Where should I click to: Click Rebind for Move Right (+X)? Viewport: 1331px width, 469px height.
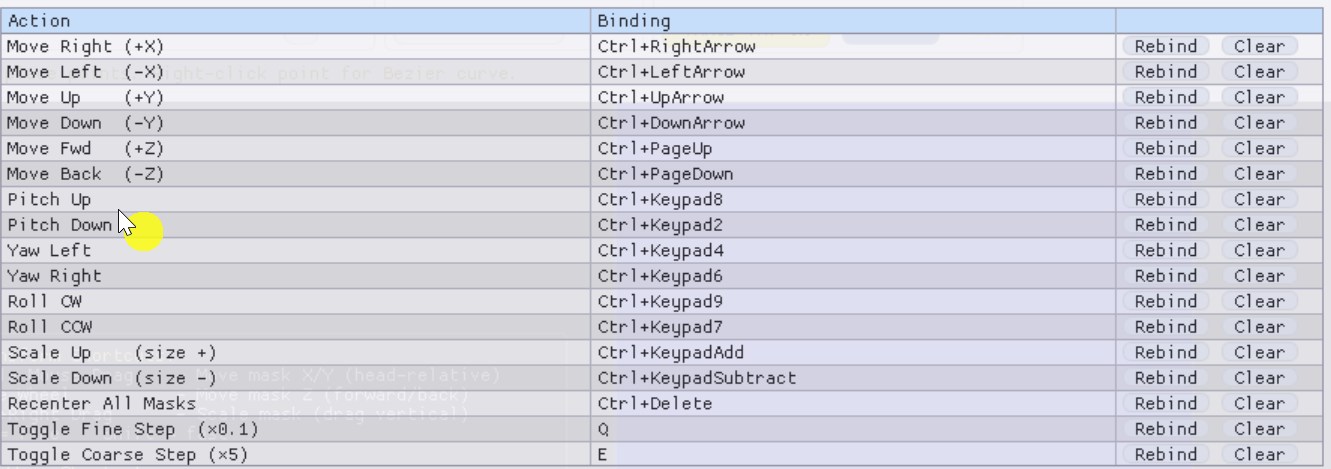[x=1165, y=46]
